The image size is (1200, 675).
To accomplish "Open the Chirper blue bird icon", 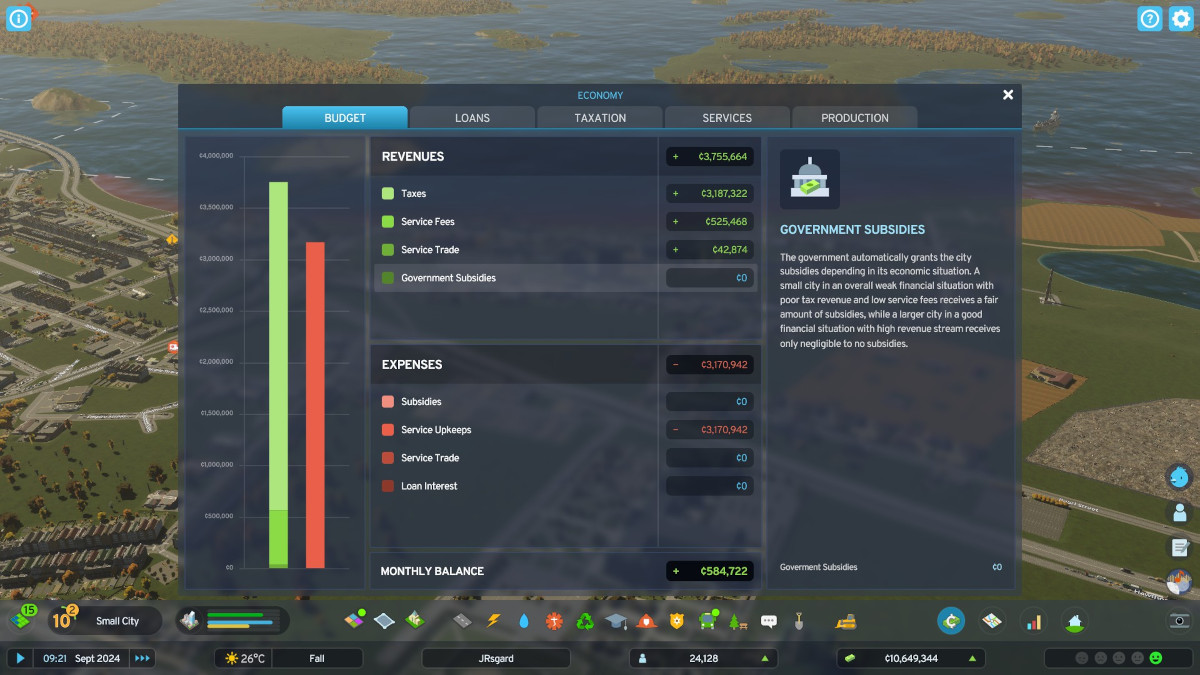I will pyautogui.click(x=1179, y=477).
